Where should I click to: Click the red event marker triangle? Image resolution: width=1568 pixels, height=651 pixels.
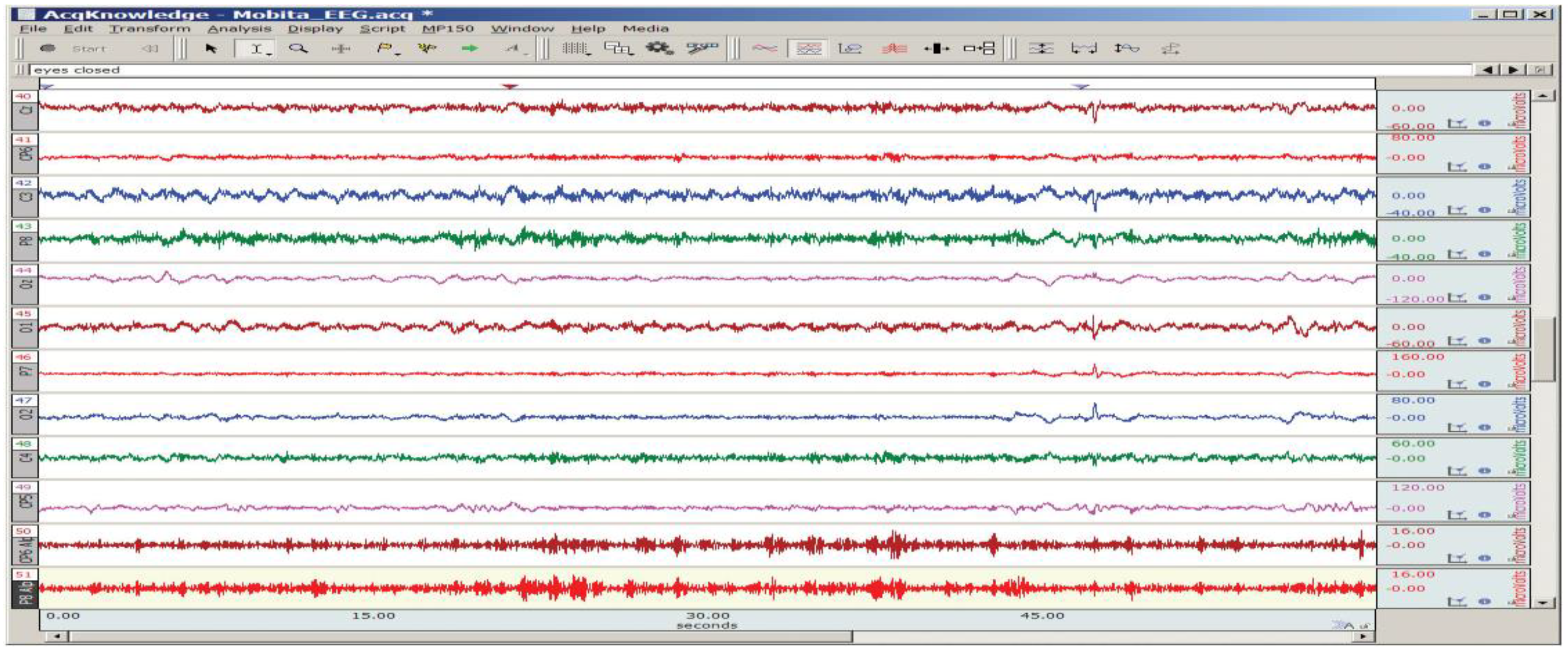point(510,87)
